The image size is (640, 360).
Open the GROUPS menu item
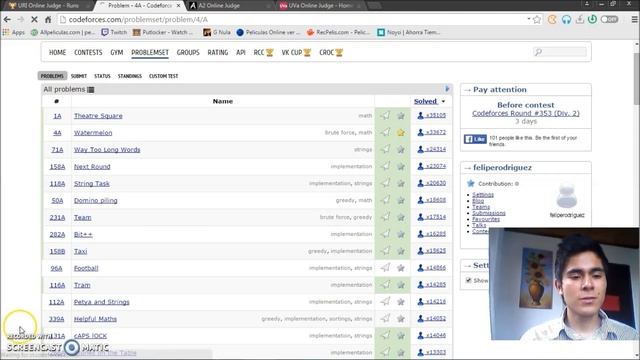(x=188, y=52)
